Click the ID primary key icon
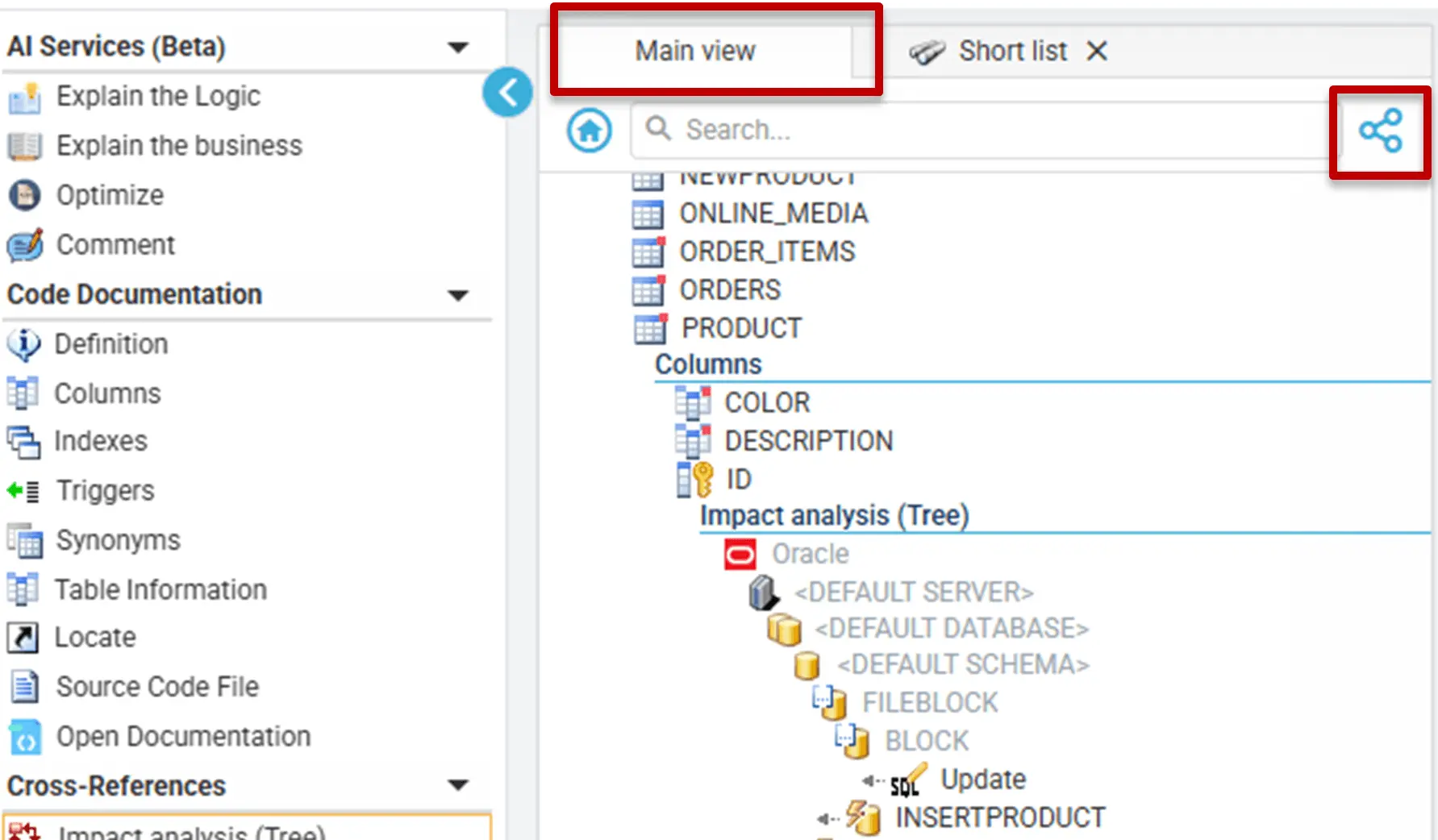This screenshot has width=1438, height=840. click(695, 480)
